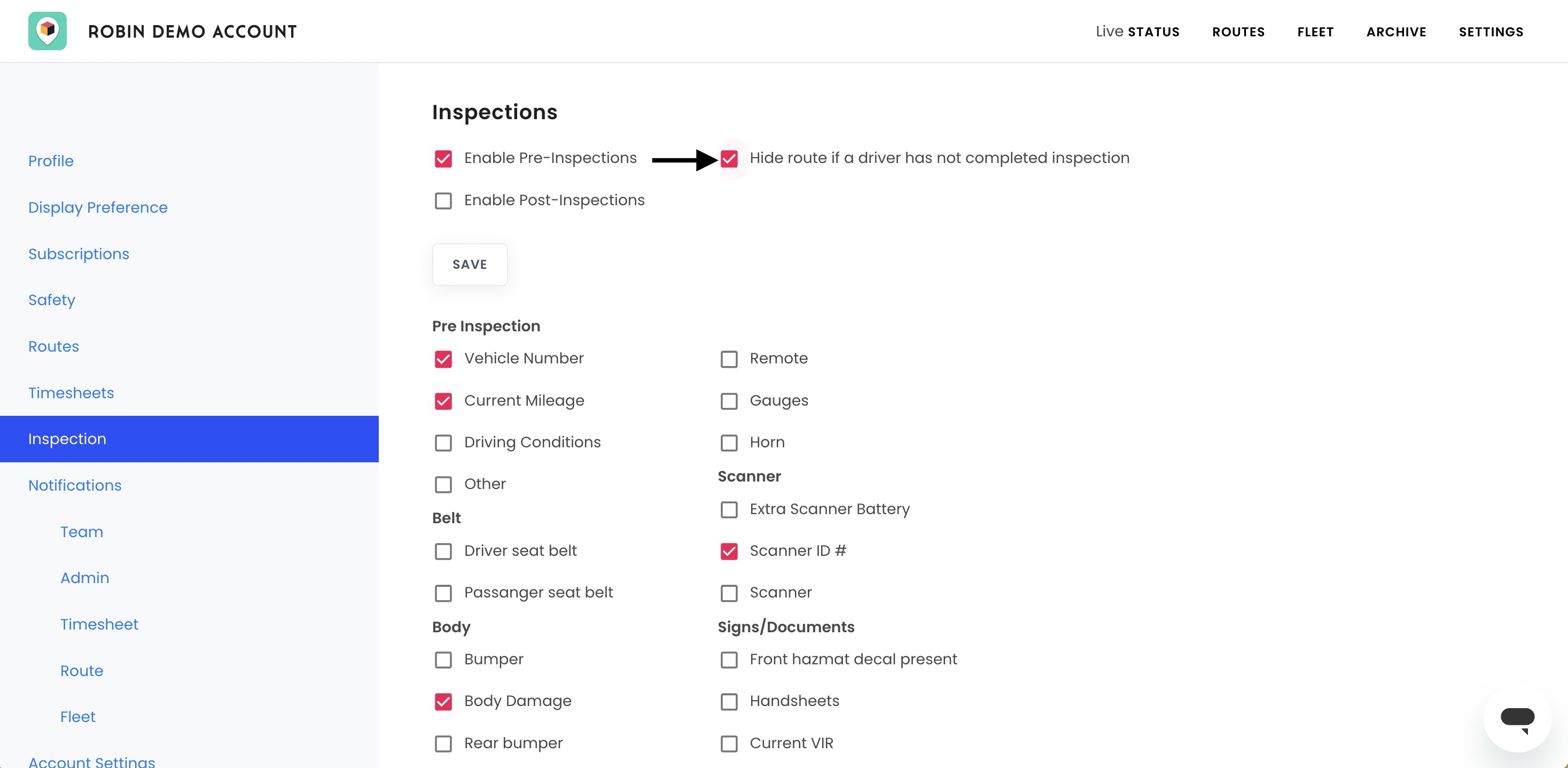The image size is (1568, 768).
Task: Open Display Preference in the sidebar
Action: pos(97,208)
